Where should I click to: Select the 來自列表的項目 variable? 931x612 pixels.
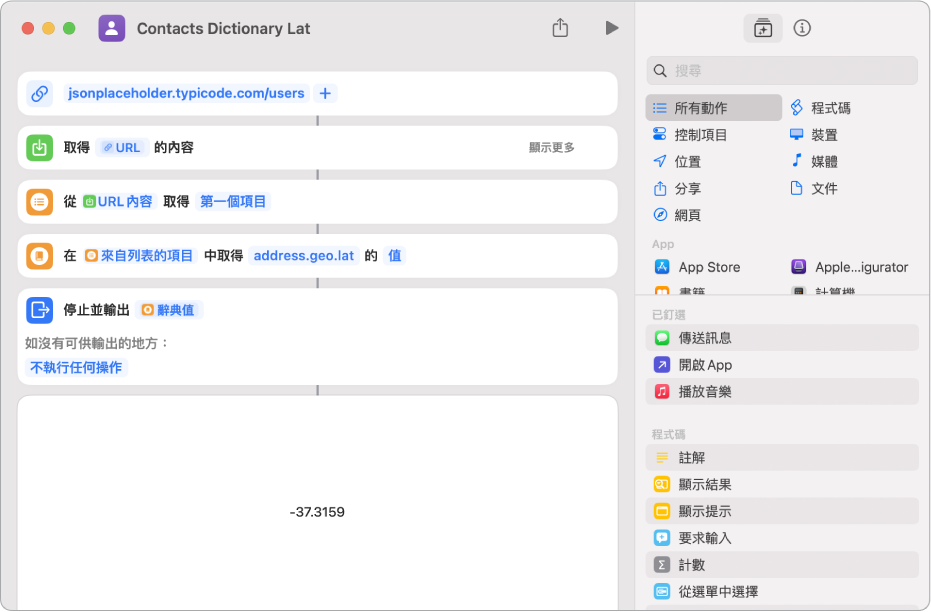click(139, 256)
